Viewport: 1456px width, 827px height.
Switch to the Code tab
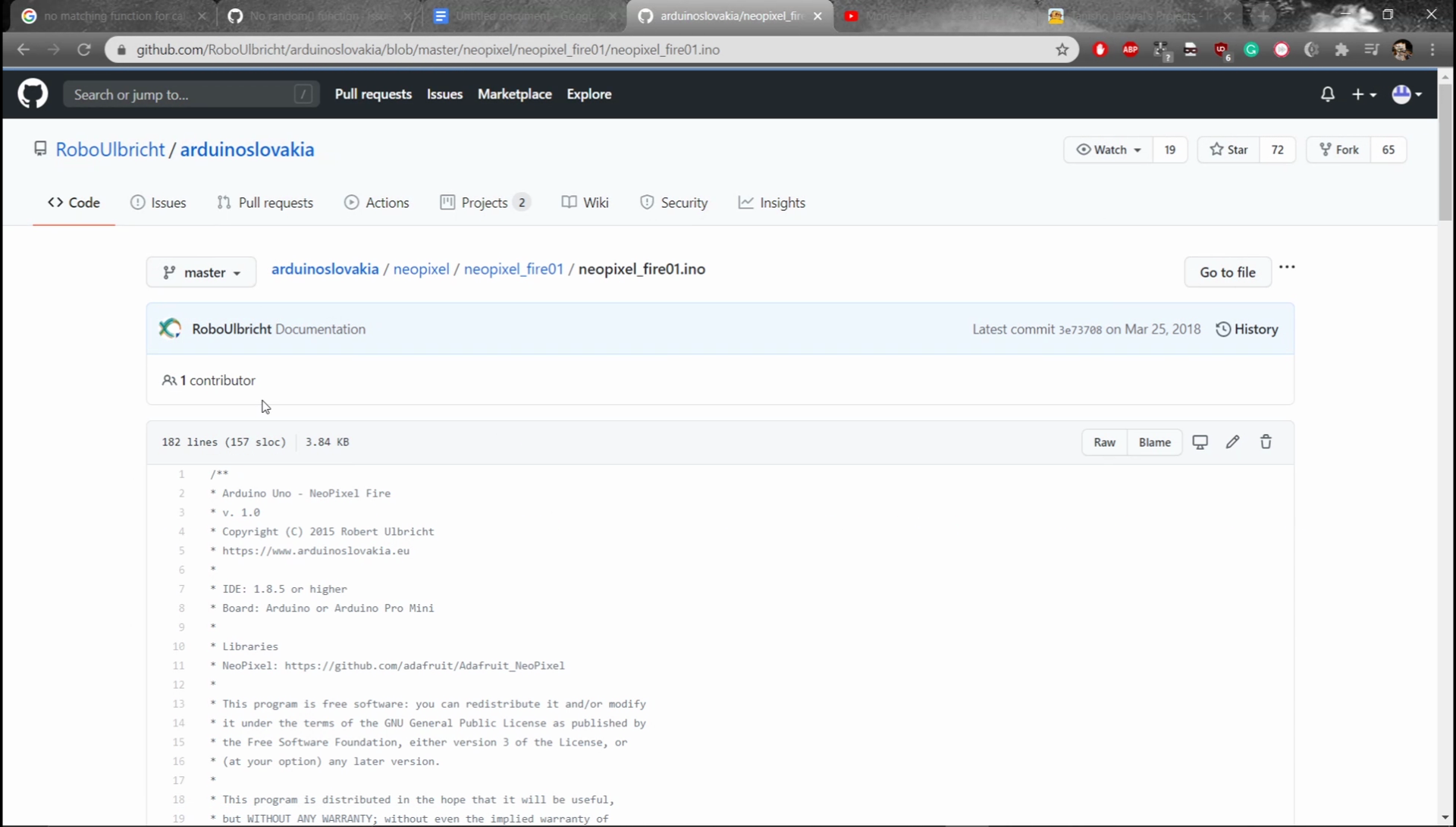coord(74,203)
